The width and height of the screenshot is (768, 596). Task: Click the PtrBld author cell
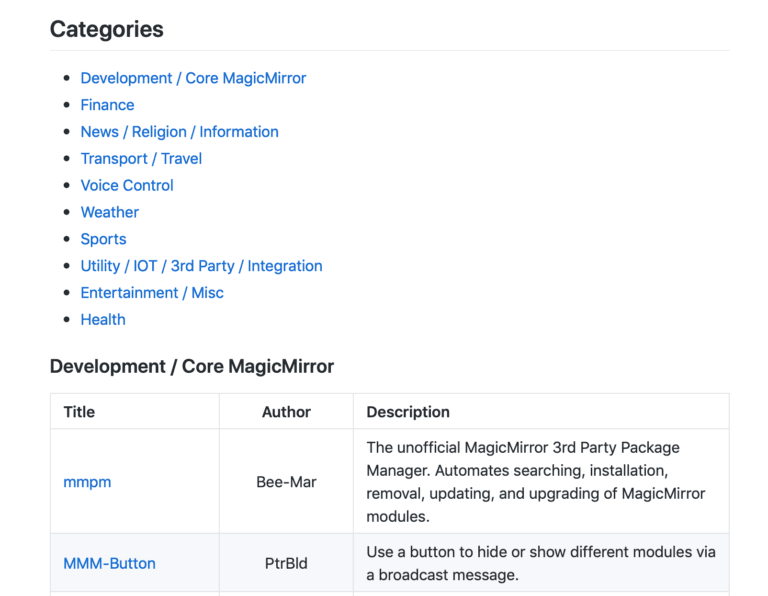(286, 563)
